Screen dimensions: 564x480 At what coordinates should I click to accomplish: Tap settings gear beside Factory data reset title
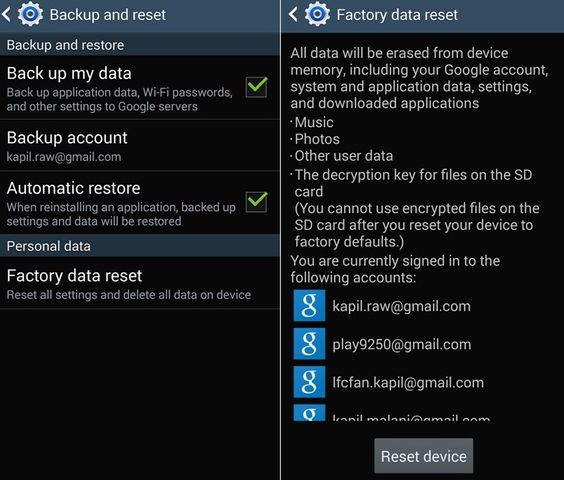pyautogui.click(x=317, y=14)
